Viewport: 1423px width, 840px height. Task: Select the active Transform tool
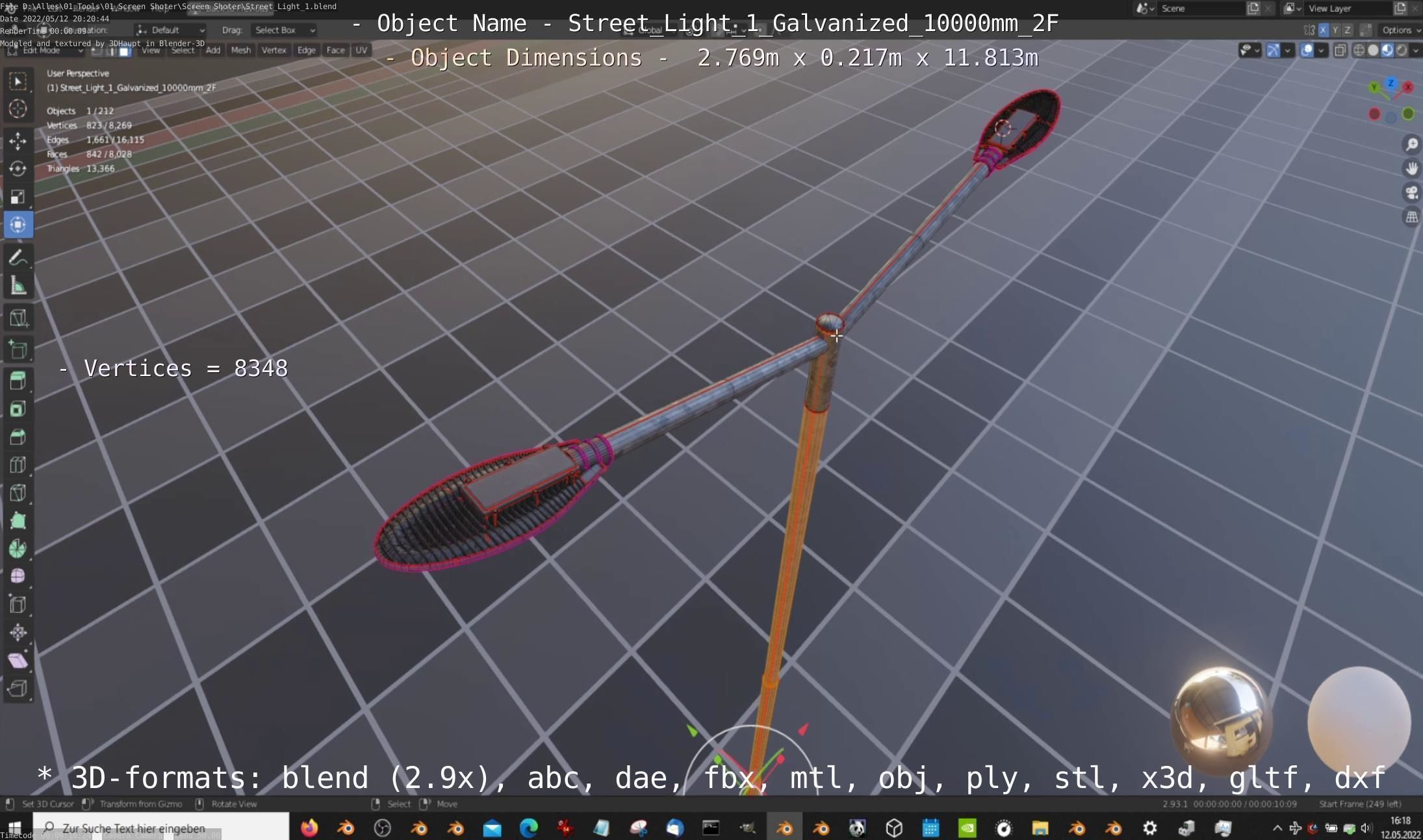coord(18,224)
